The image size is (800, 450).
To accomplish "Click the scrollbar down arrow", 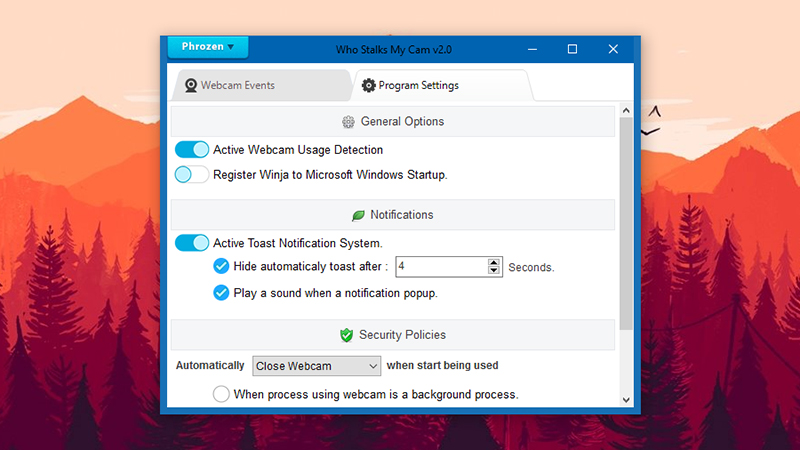I will [626, 400].
